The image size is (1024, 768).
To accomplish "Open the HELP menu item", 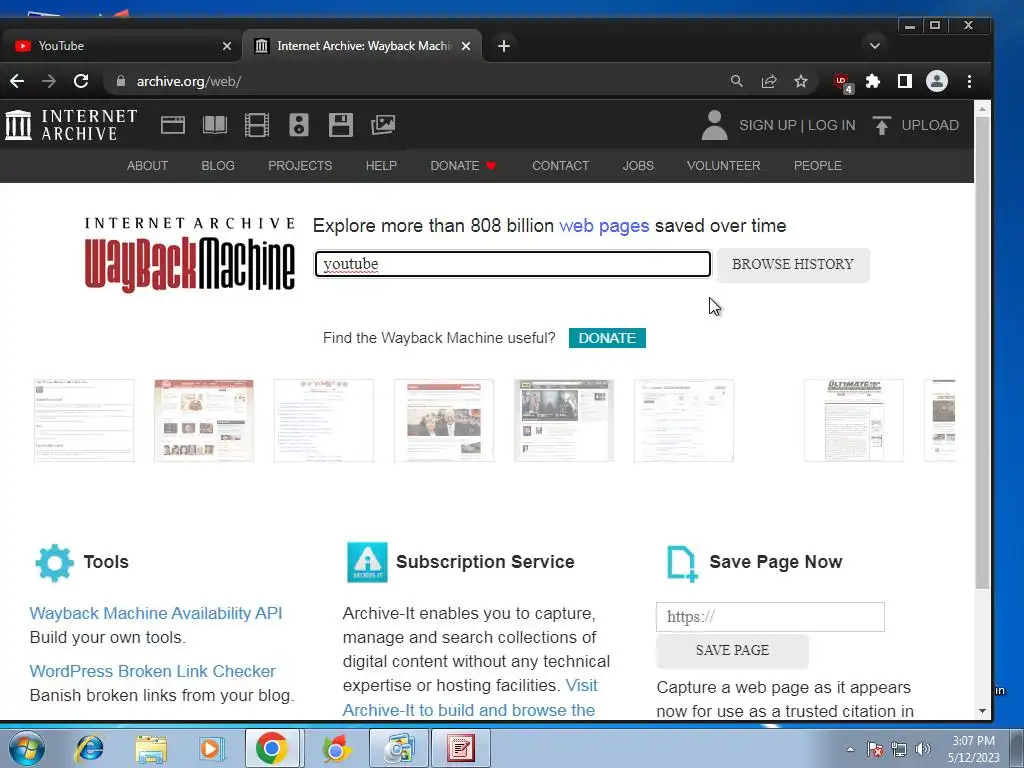I will coord(381,166).
